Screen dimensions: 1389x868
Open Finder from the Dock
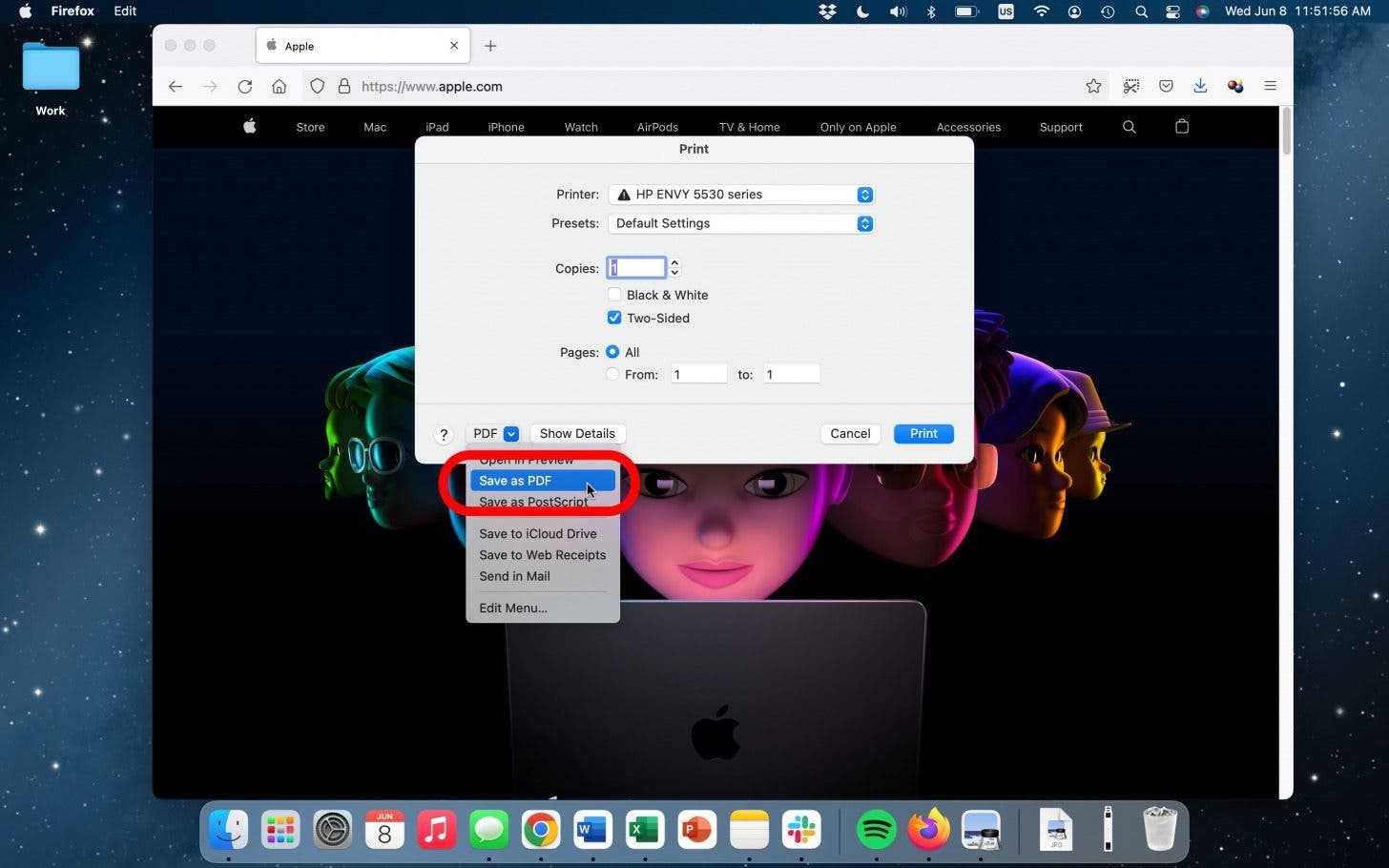tap(229, 830)
